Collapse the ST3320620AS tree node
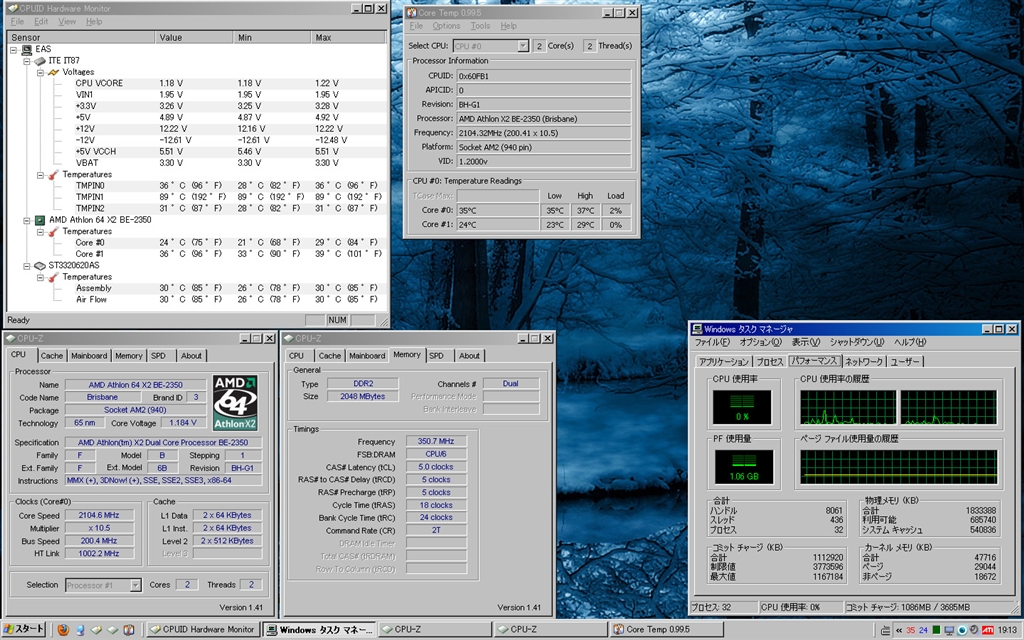Viewport: 1024px width, 640px height. click(x=26, y=266)
